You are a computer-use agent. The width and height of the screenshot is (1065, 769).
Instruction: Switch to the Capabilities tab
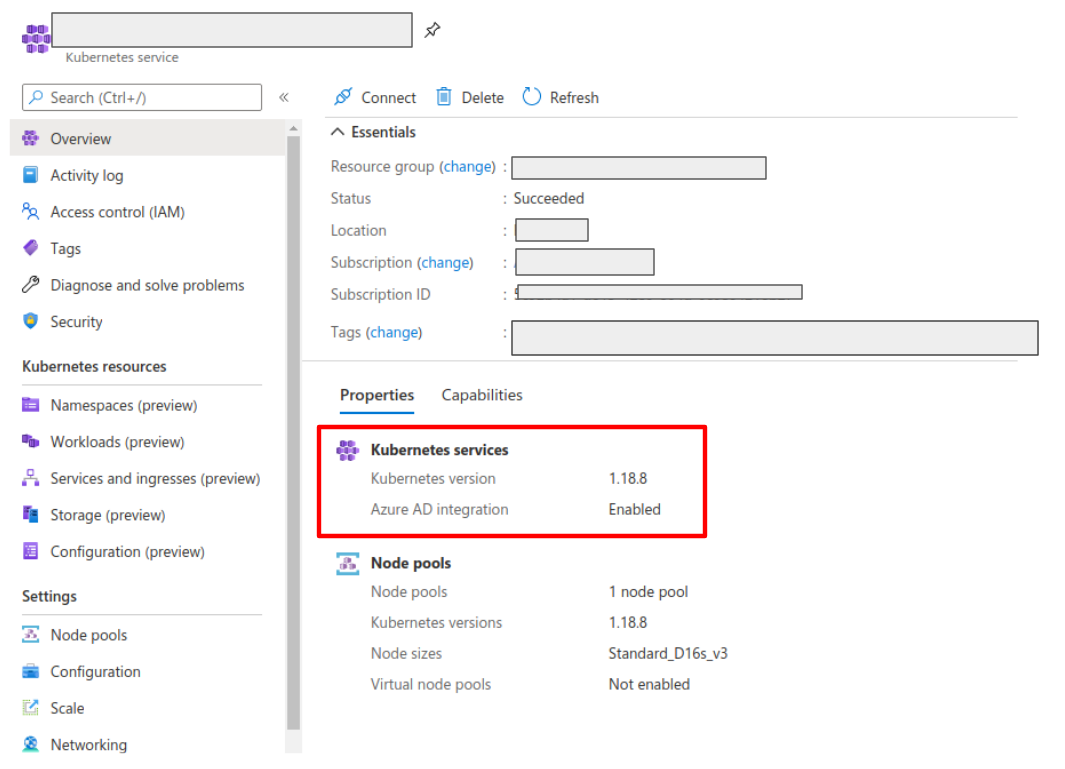click(x=482, y=395)
